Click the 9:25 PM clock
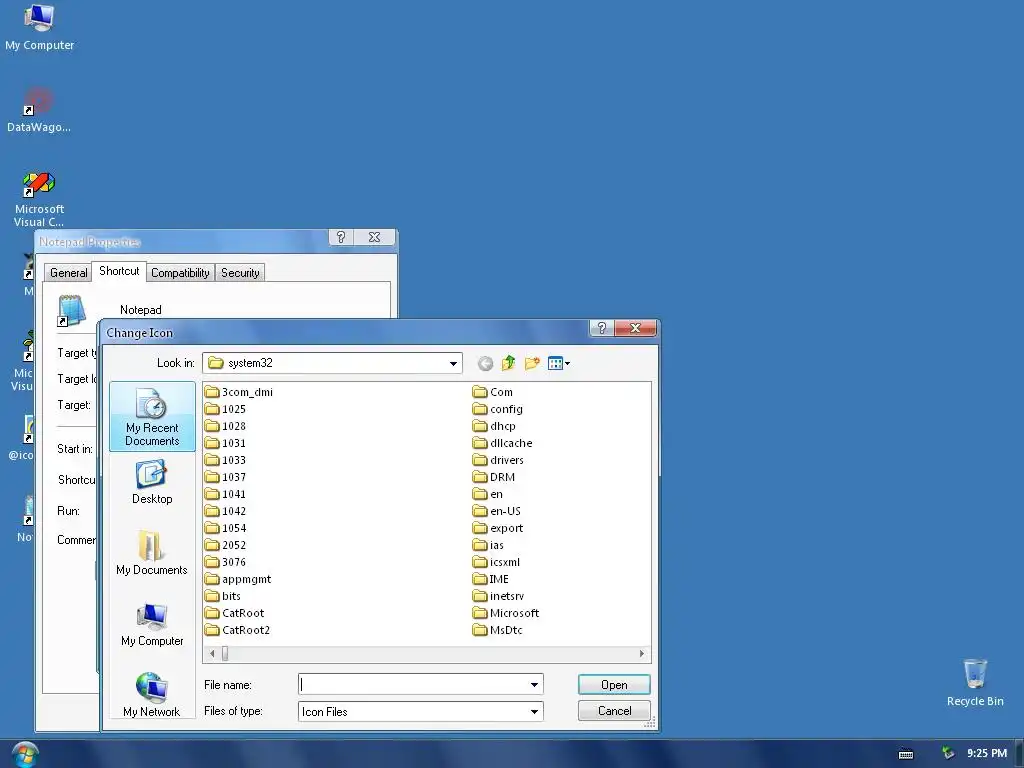Screen dimensions: 1024x768 pyautogui.click(x=987, y=753)
